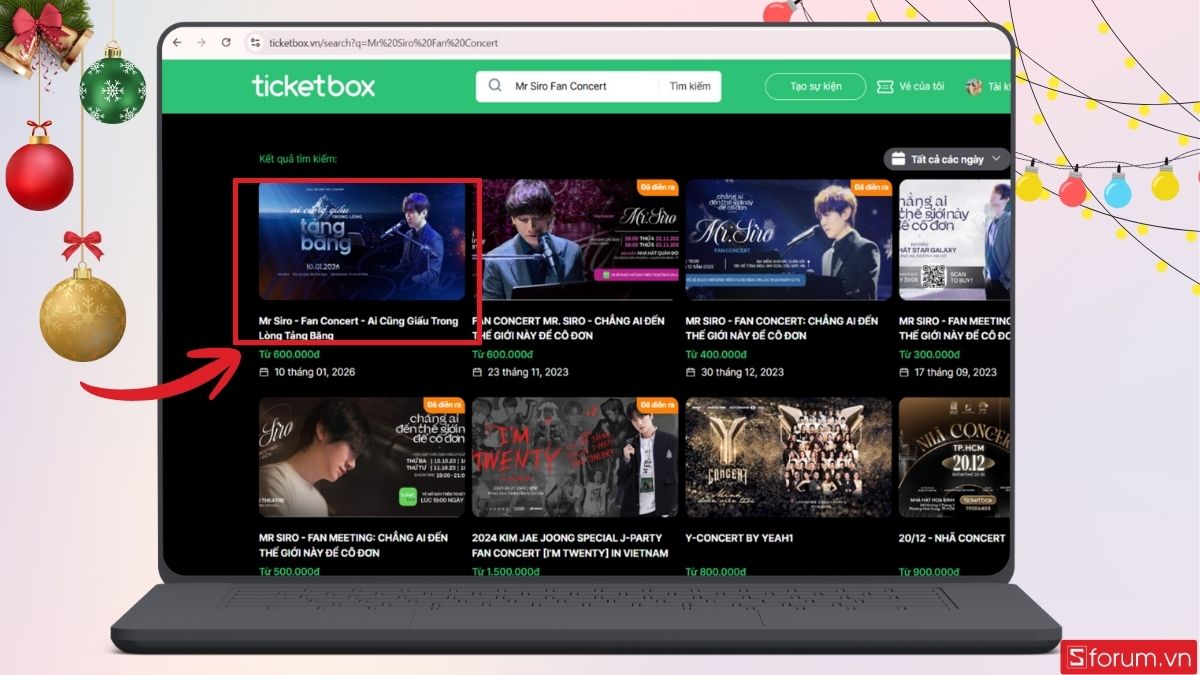The width and height of the screenshot is (1200, 675).
Task: Open the Mr Siro Fan Meeting poster thumbnail
Action: click(362, 457)
